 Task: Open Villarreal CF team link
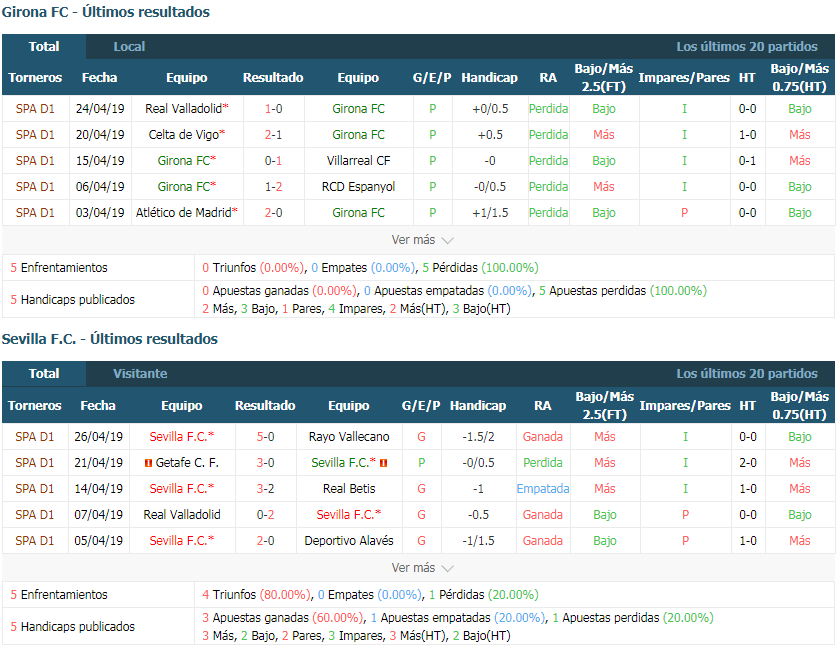[x=358, y=161]
